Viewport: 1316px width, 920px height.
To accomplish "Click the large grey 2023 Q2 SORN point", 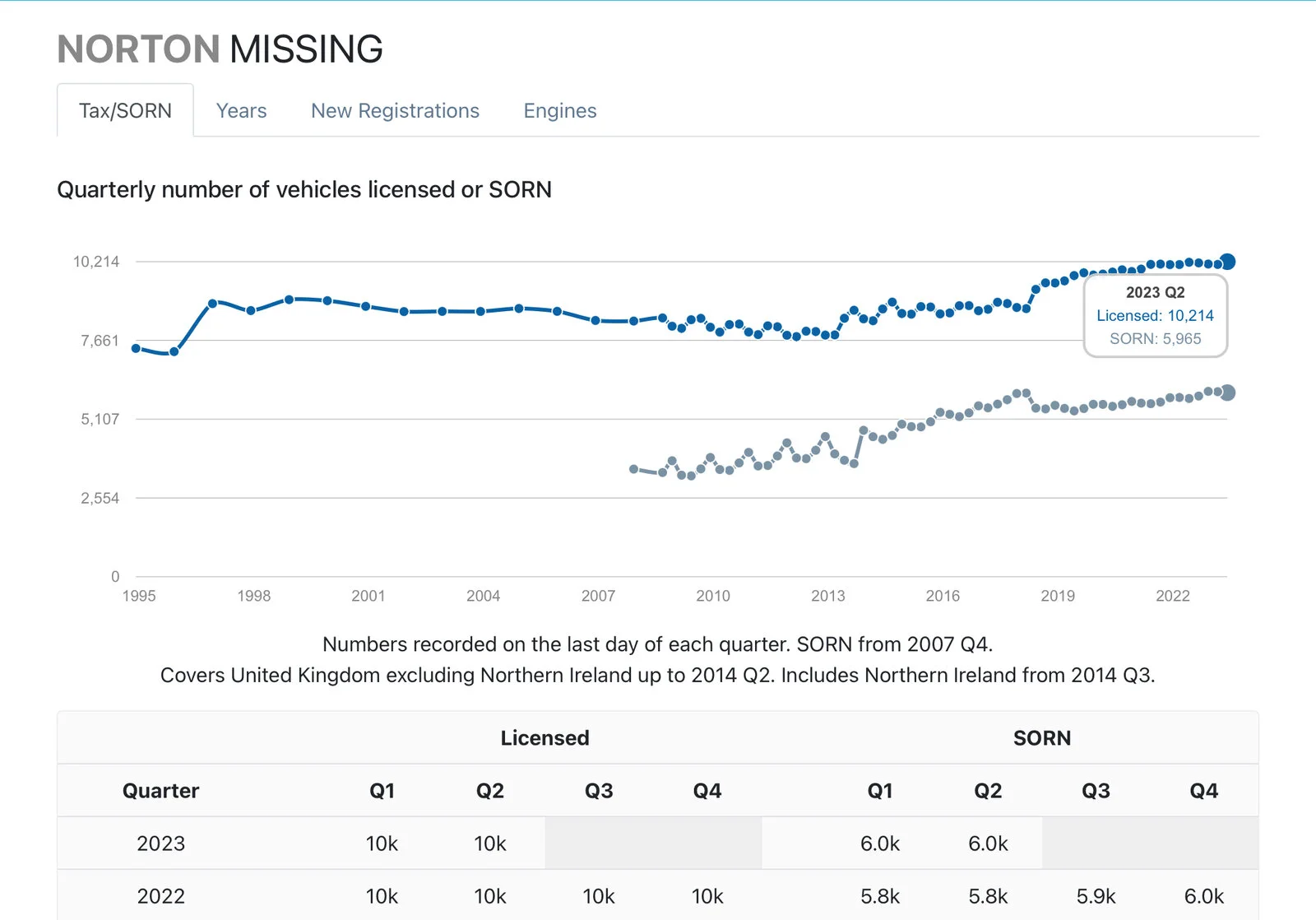I will [1227, 393].
